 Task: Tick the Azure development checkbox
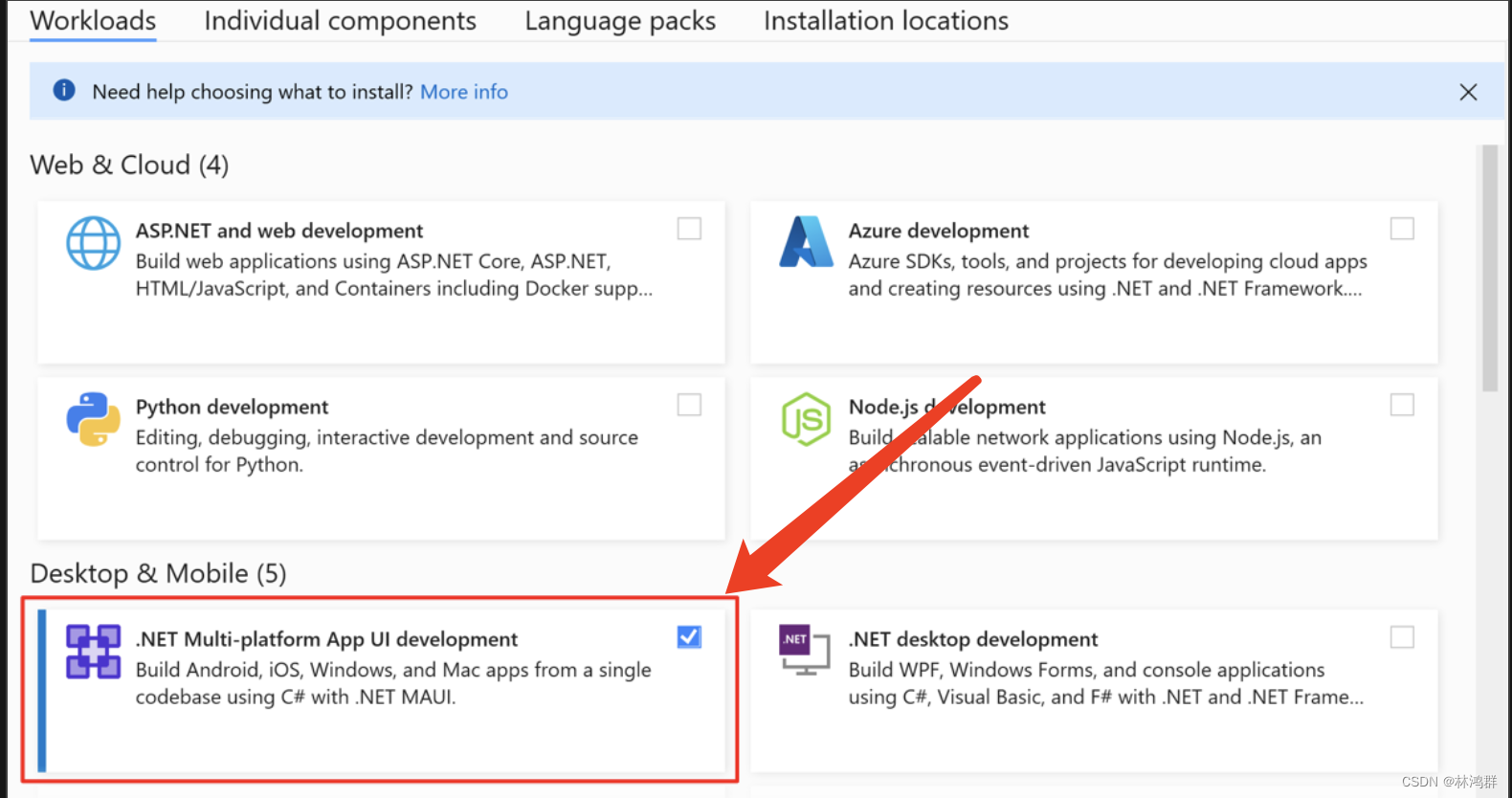pyautogui.click(x=1402, y=229)
